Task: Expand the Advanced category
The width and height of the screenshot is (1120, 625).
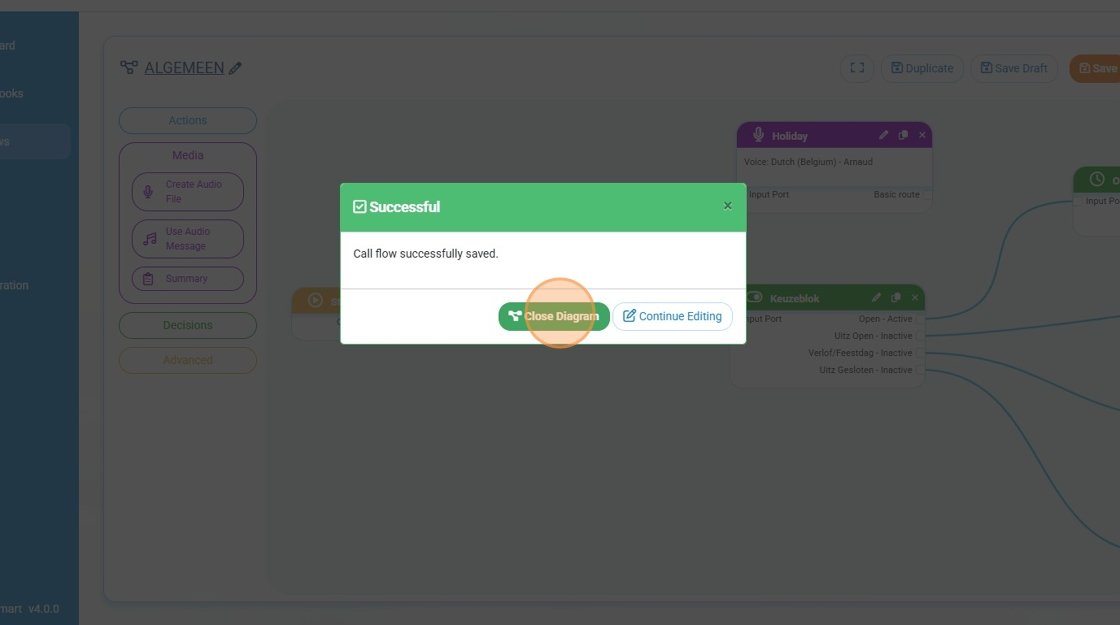Action: pos(188,360)
